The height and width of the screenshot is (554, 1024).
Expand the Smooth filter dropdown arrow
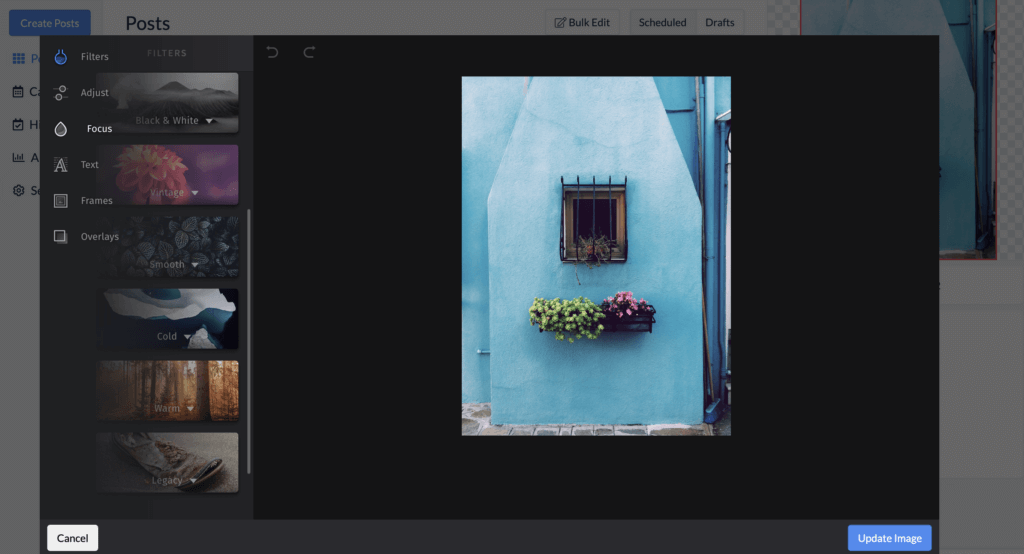pos(195,265)
